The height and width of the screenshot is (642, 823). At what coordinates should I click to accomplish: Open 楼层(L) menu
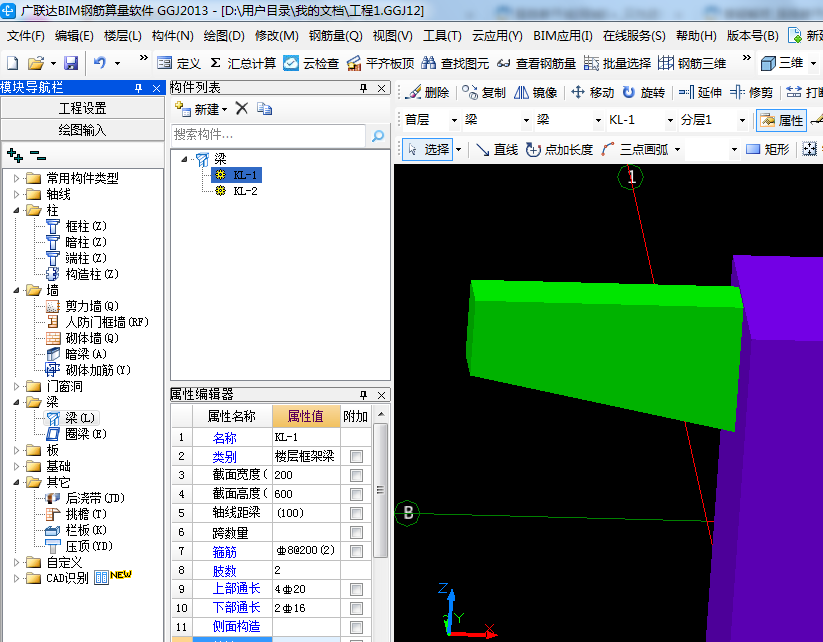click(123, 36)
